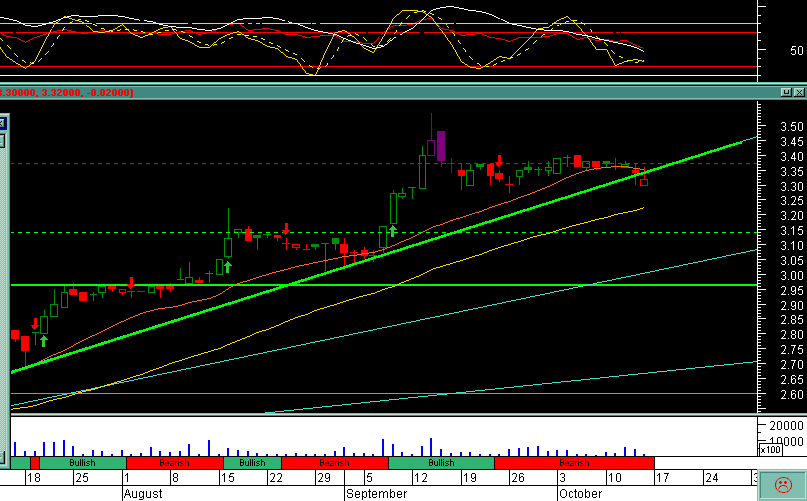807x501 pixels.
Task: Select the Bearish segment above August 8
Action: coord(174,462)
